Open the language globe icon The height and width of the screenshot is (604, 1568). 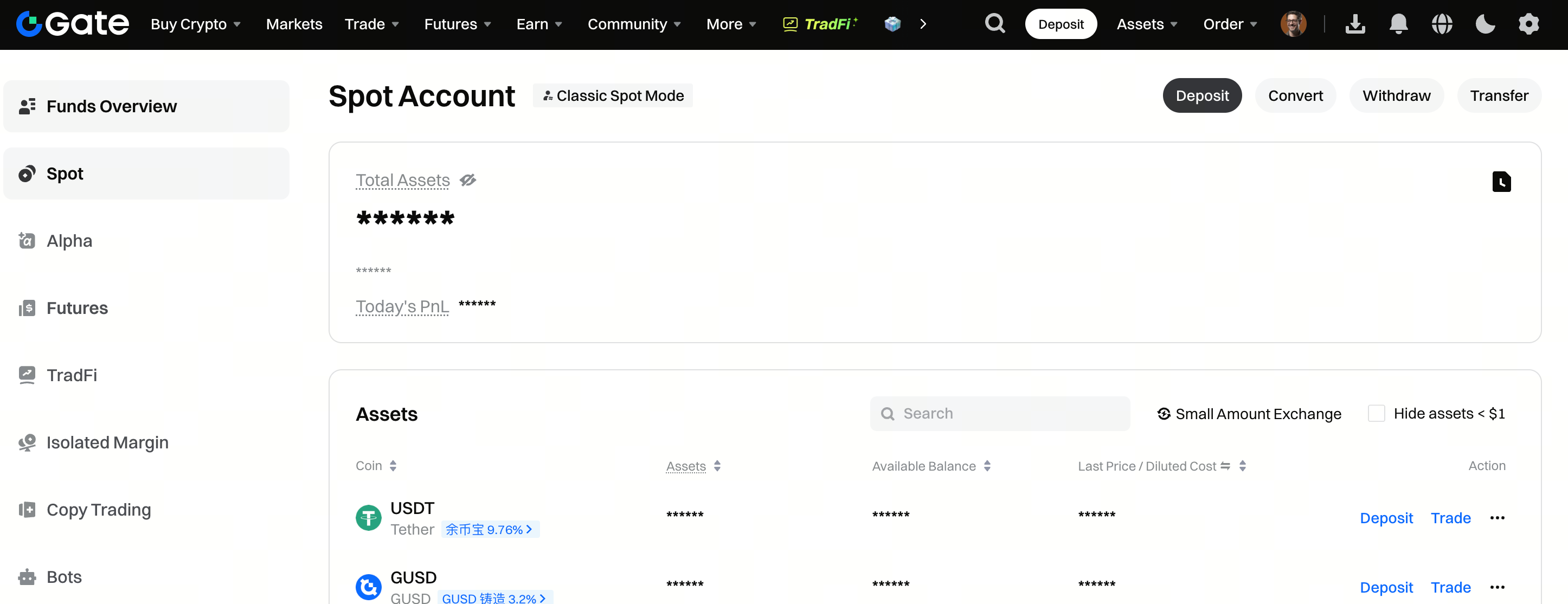coord(1441,24)
